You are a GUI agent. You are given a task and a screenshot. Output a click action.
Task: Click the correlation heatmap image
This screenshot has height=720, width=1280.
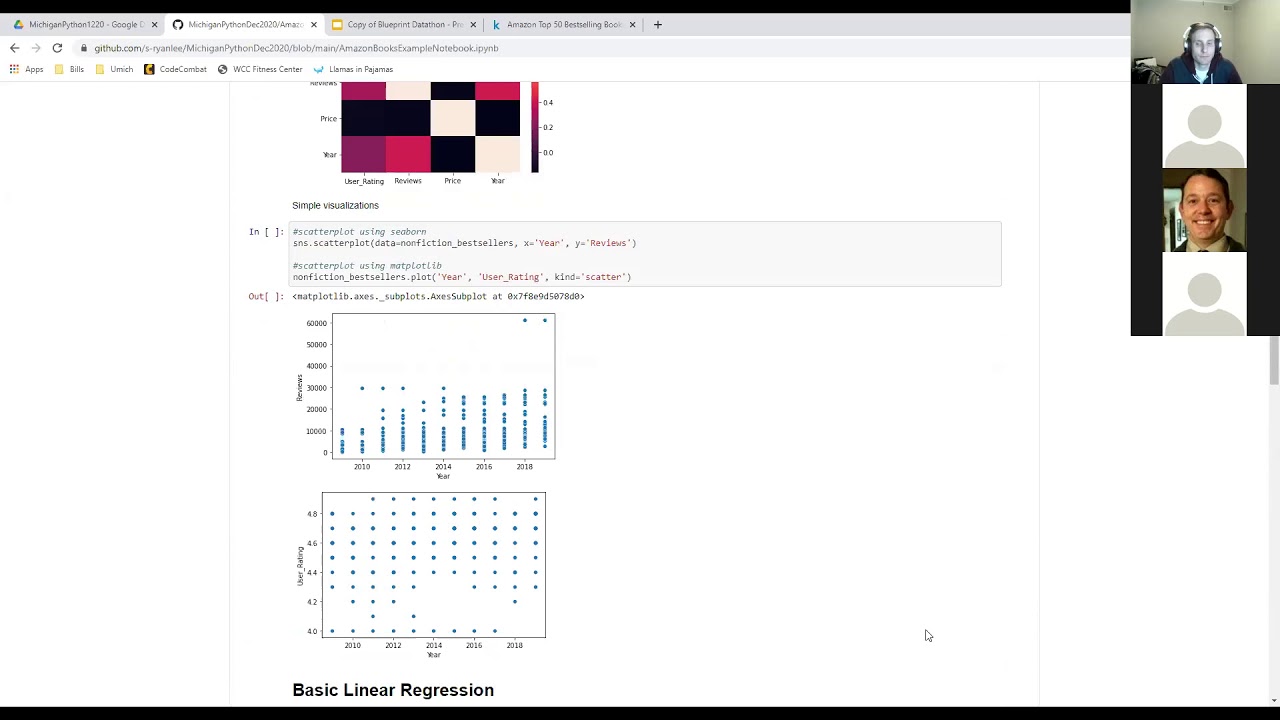(431, 127)
